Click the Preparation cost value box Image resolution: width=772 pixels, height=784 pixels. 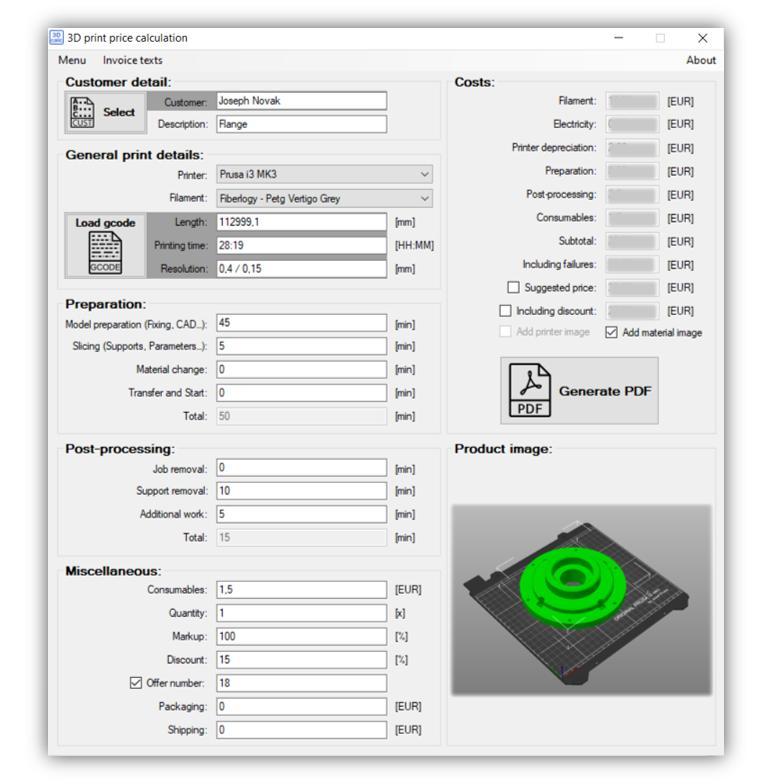[632, 172]
